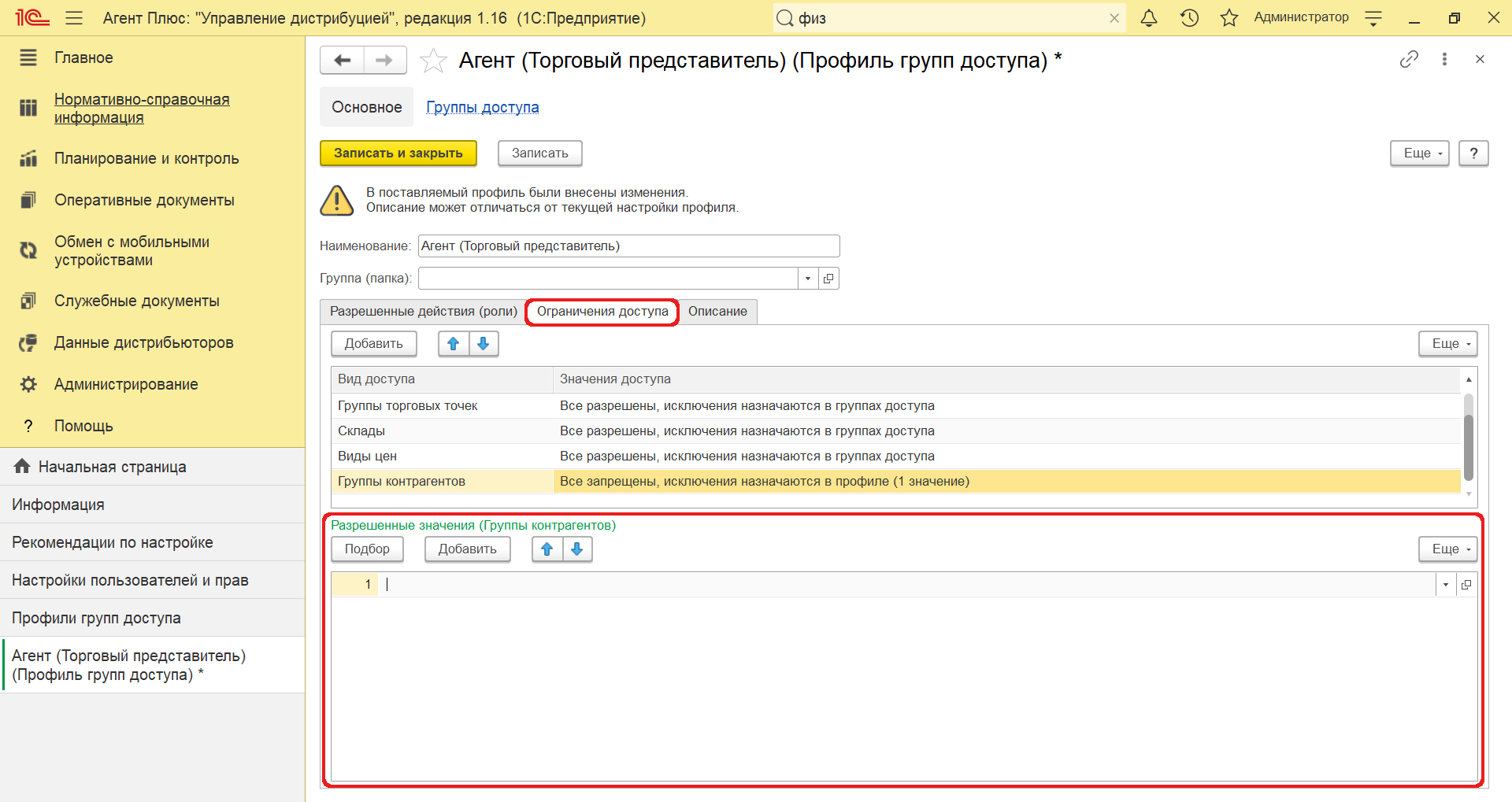This screenshot has height=802, width=1512.
Task: Open Еще menu of allowed values
Action: point(1448,549)
